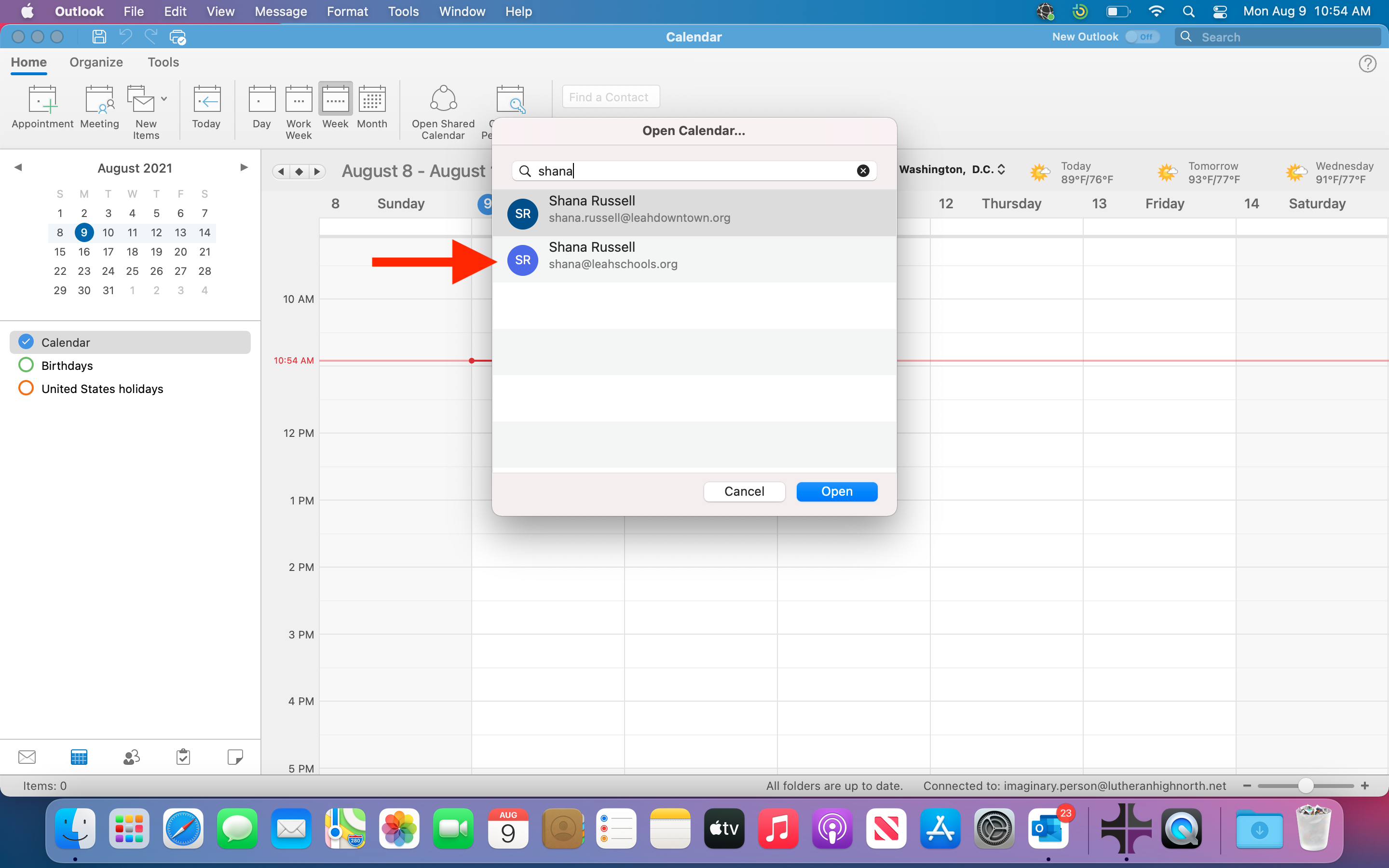This screenshot has height=868, width=1389.
Task: Cancel the Open Calendar dialog
Action: (x=744, y=491)
